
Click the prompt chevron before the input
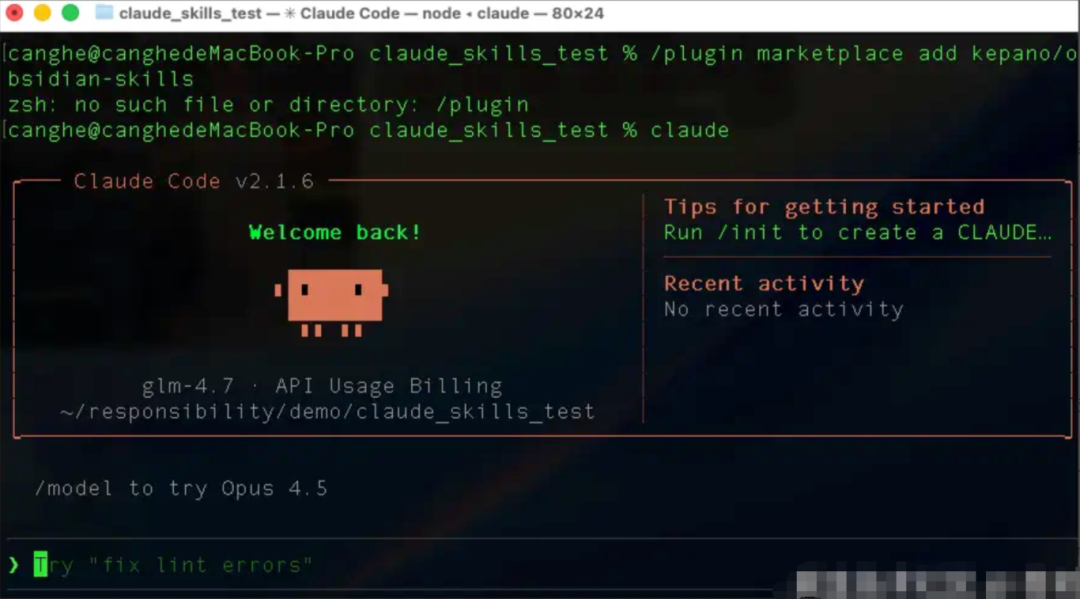pos(14,565)
